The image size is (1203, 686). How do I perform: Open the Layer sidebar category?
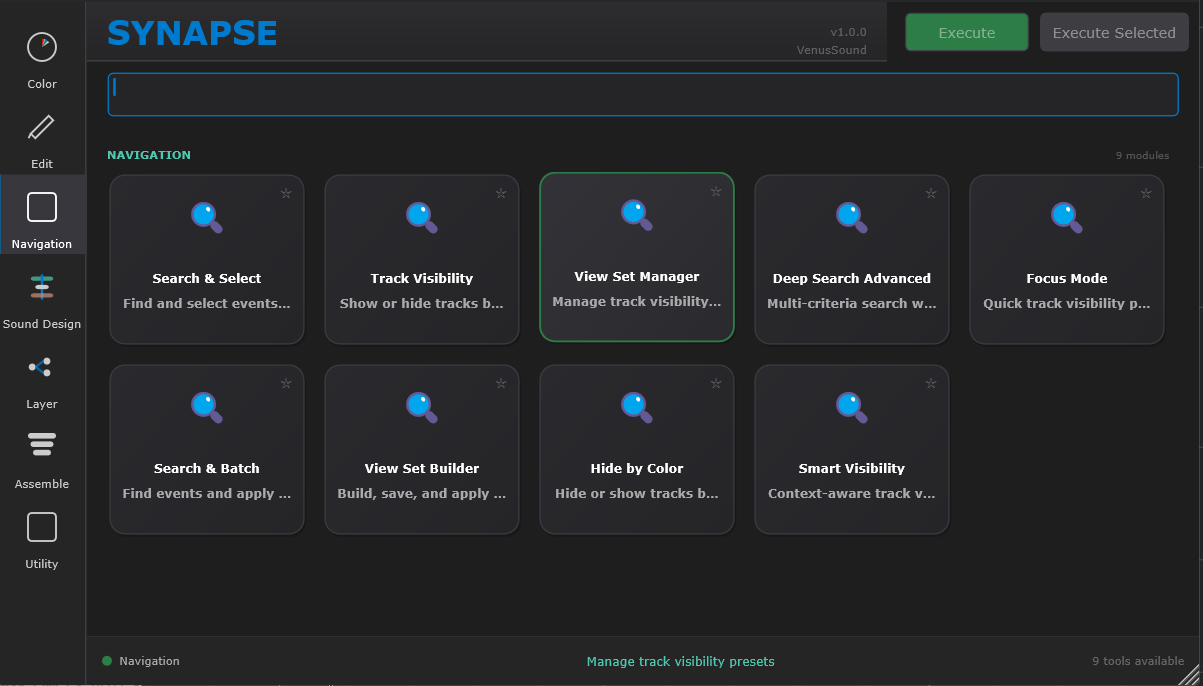pos(42,380)
